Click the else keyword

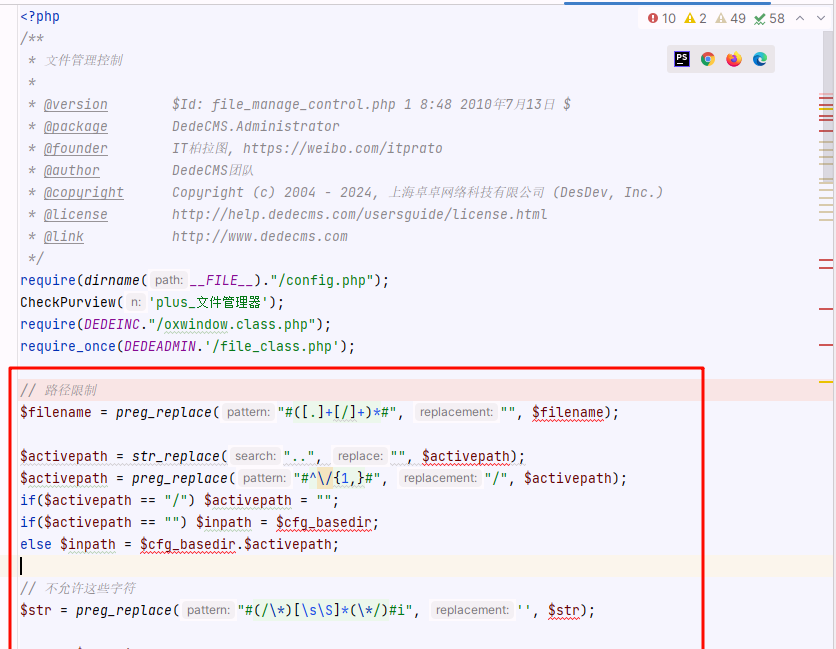(x=36, y=544)
